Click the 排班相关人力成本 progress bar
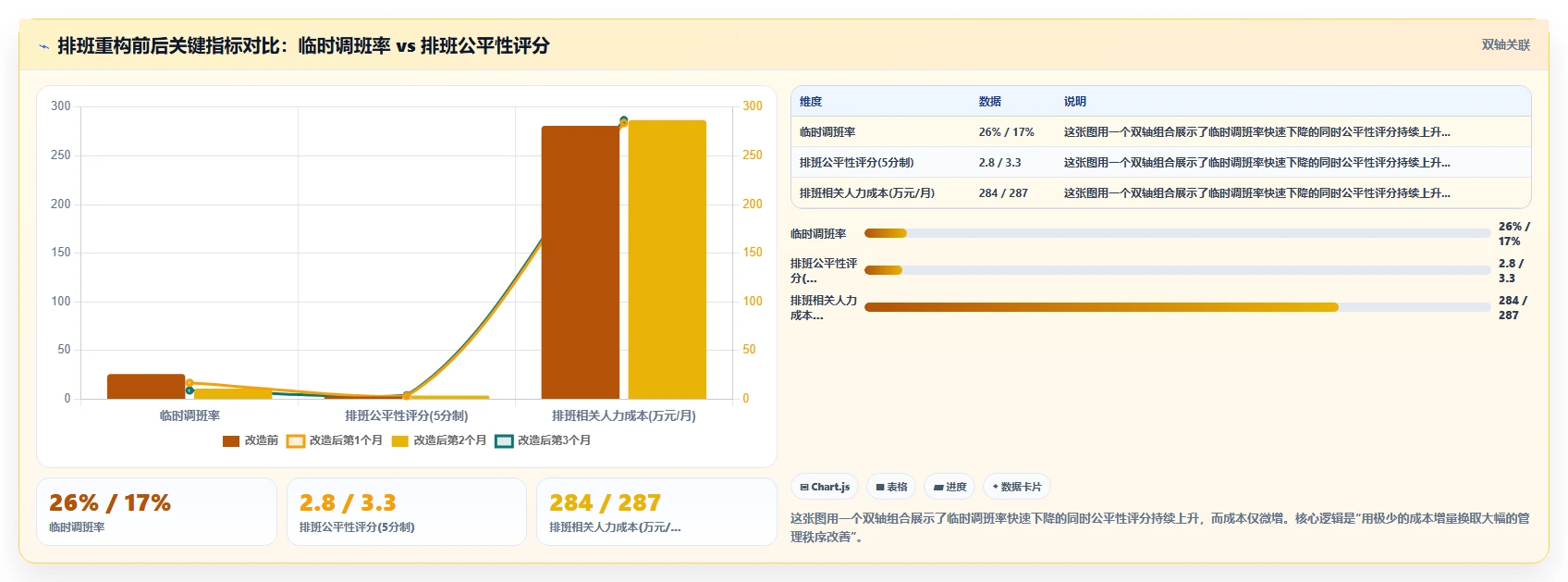The width and height of the screenshot is (1568, 582). [1177, 307]
